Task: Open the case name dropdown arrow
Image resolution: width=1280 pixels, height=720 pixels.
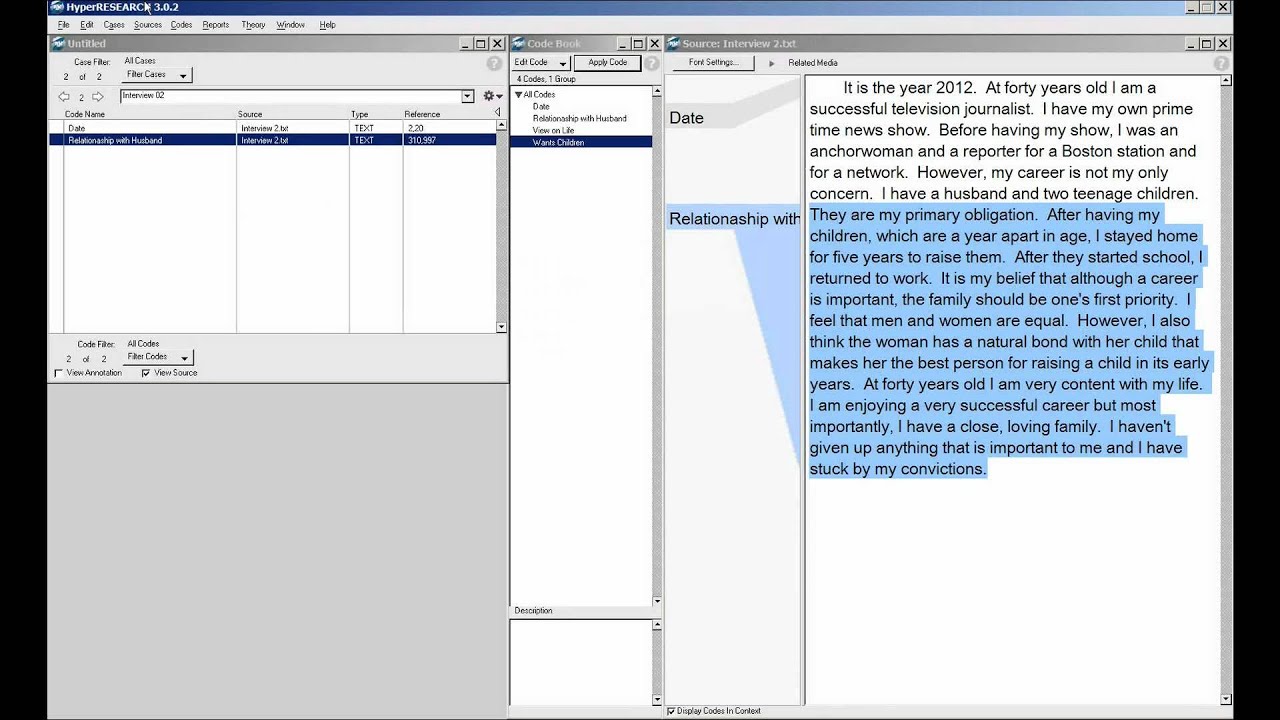Action: coord(467,96)
